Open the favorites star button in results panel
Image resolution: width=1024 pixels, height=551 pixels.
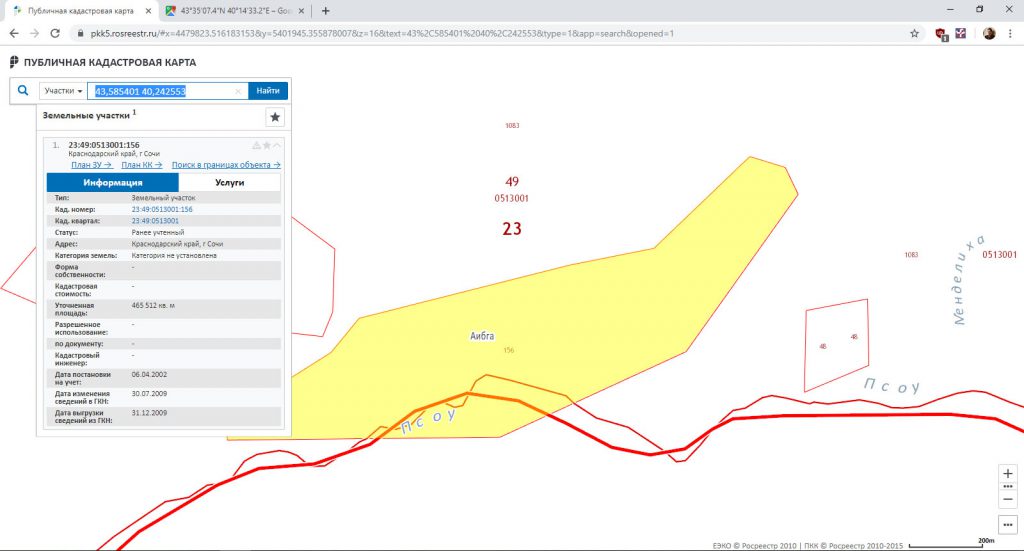[275, 117]
